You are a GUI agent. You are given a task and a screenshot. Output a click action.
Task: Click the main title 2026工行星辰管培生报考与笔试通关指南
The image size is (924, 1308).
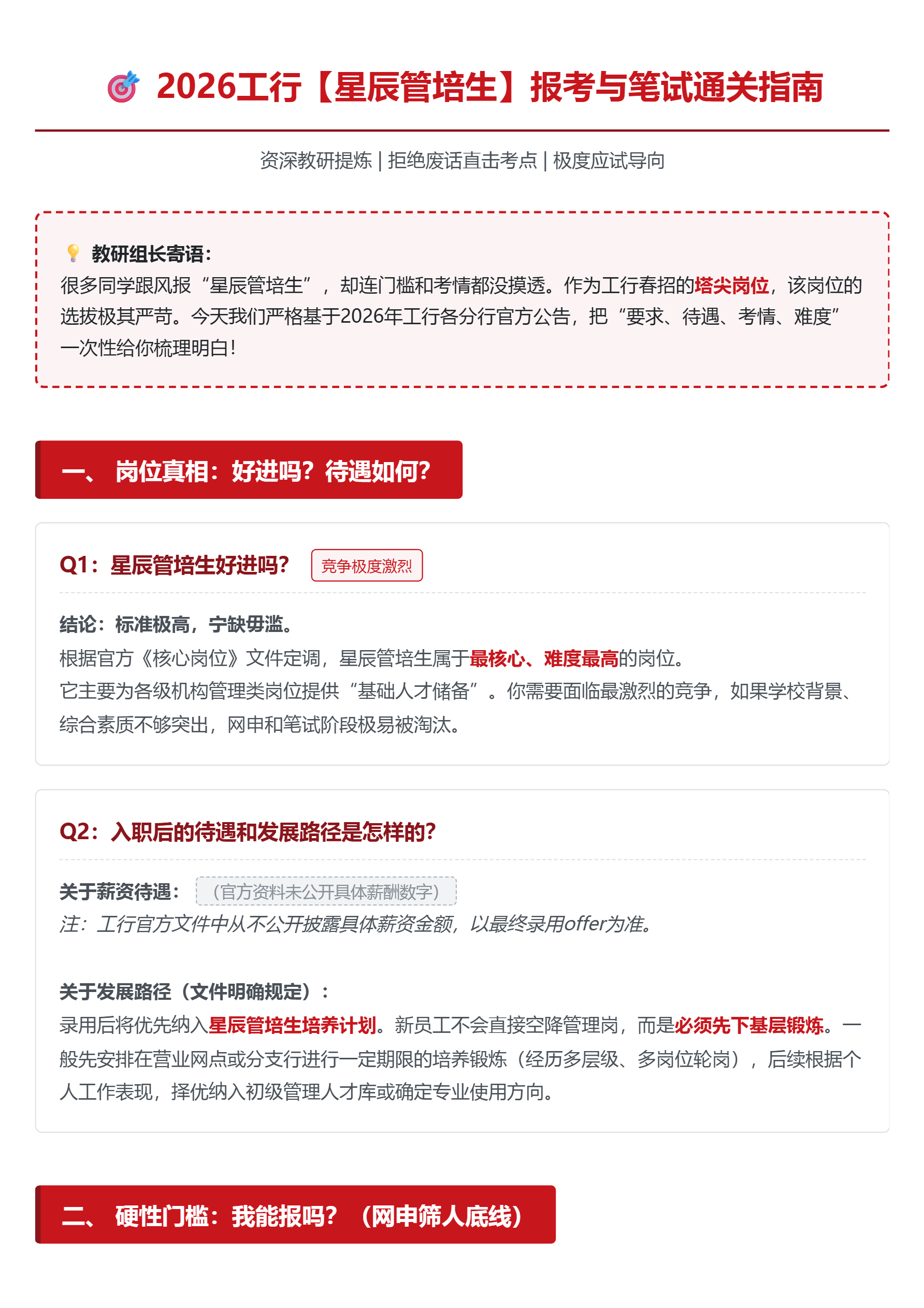[489, 87]
